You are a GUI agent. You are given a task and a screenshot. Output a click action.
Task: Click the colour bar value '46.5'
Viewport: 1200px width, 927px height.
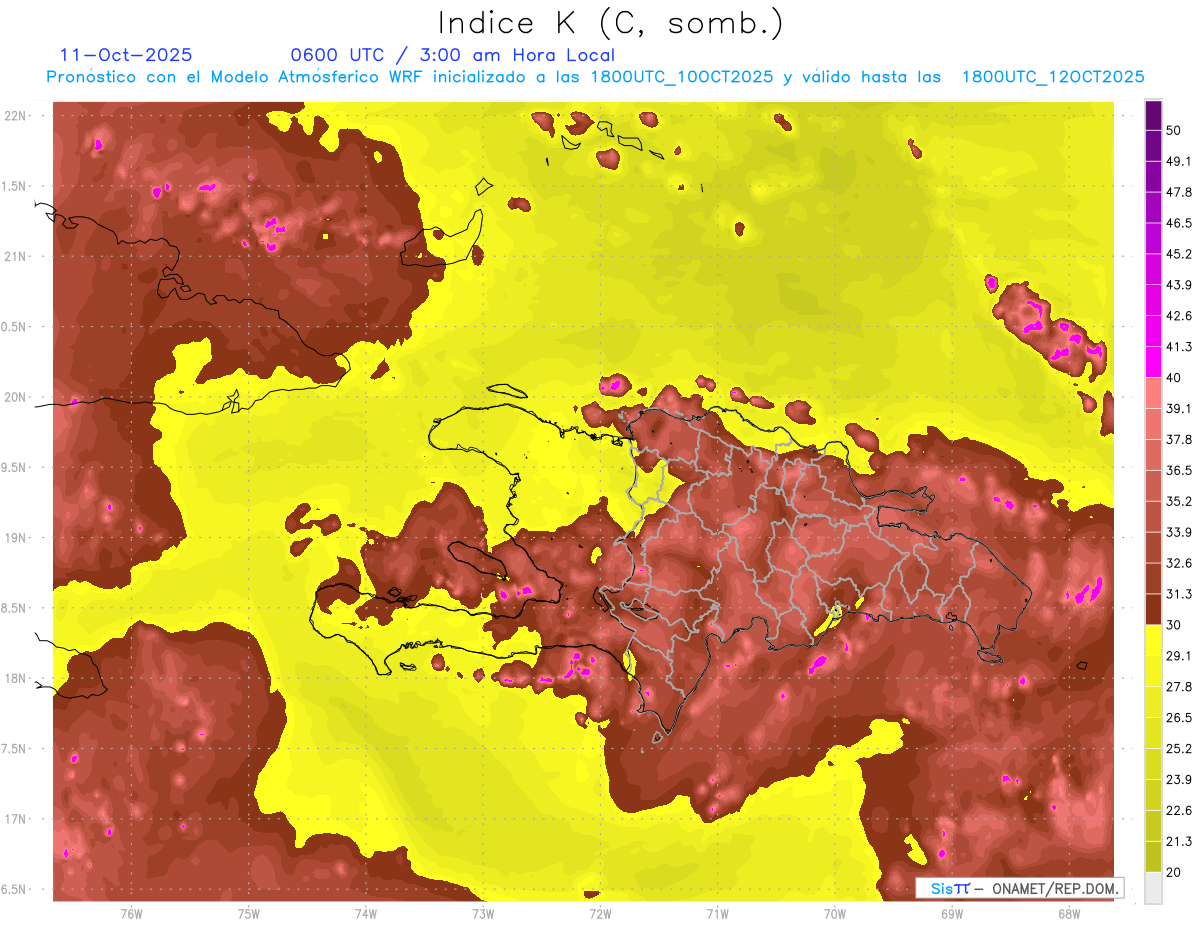coord(1178,223)
